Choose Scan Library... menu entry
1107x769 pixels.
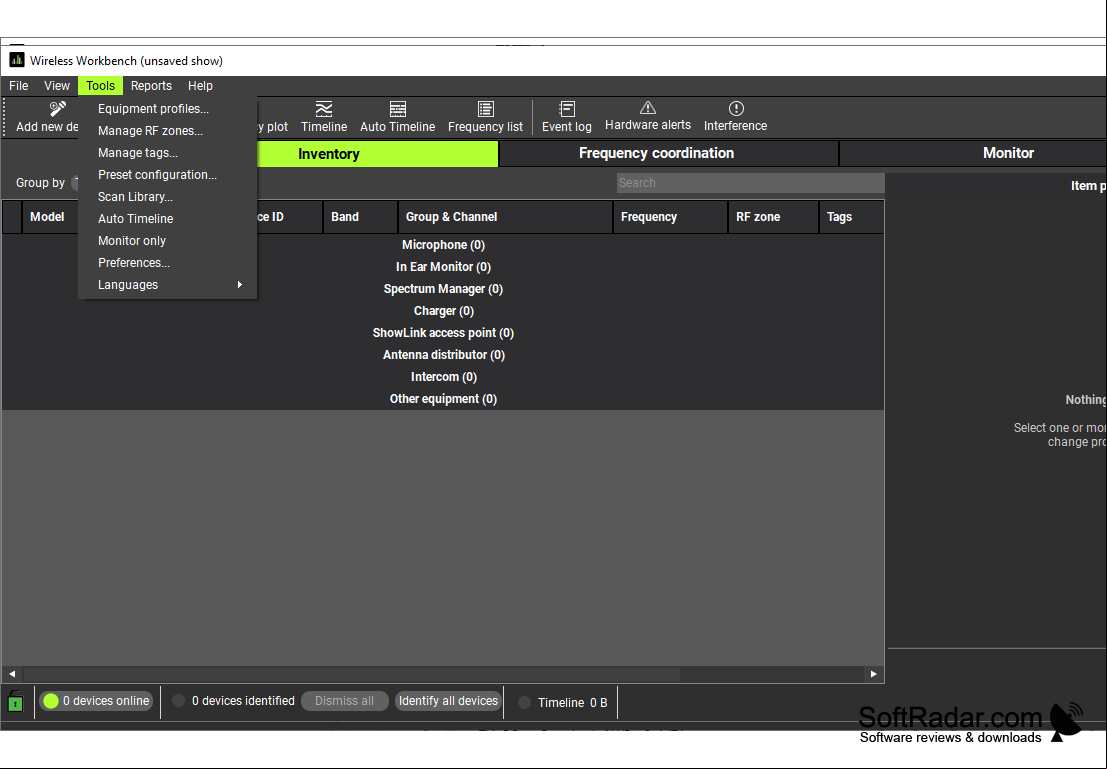(x=167, y=196)
